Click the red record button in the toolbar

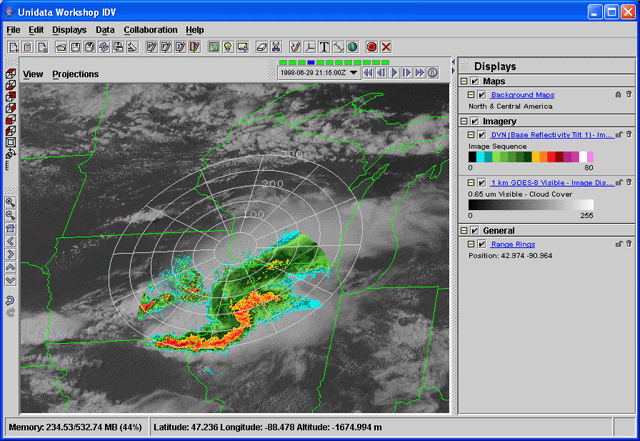(371, 47)
